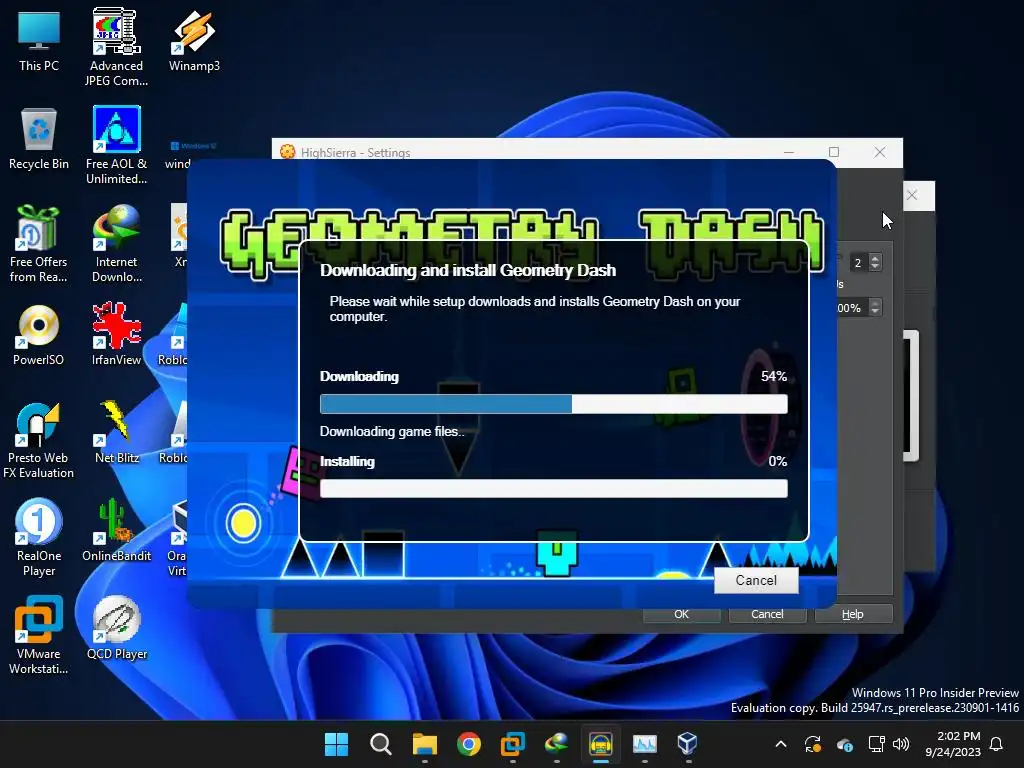Open the Recycle Bin

pos(39,139)
